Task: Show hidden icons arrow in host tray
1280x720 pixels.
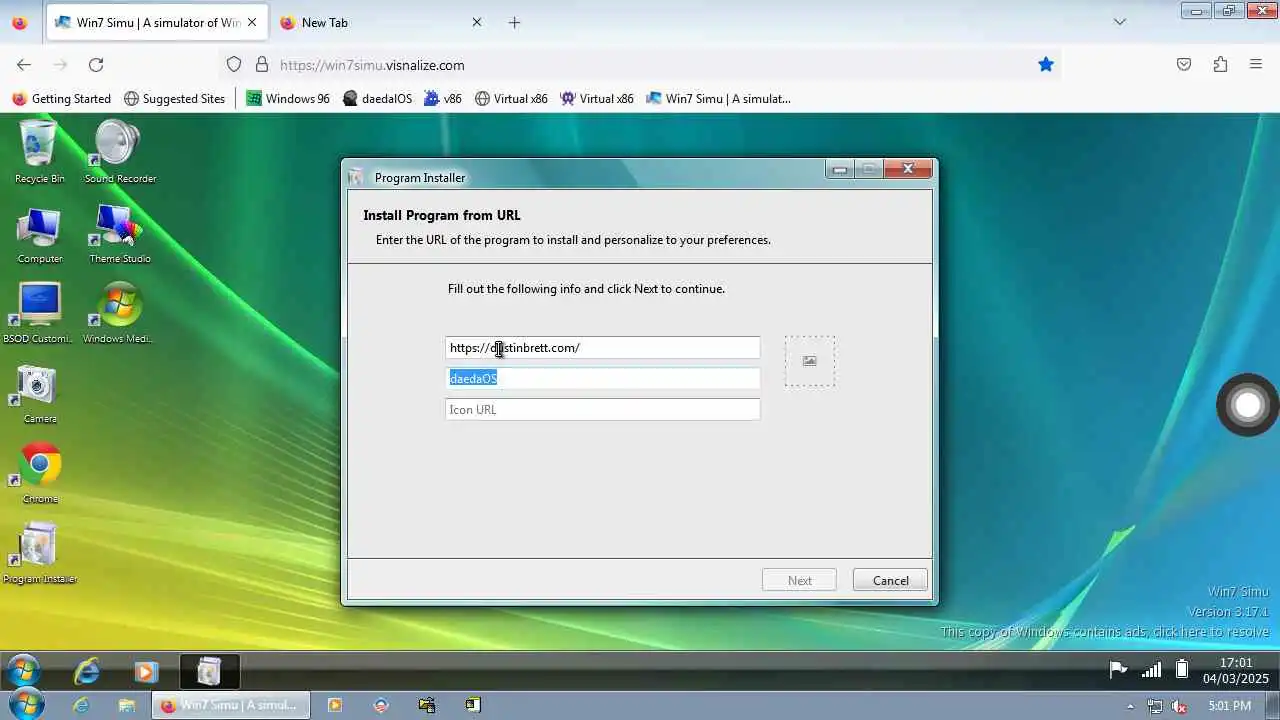Action: (1131, 705)
